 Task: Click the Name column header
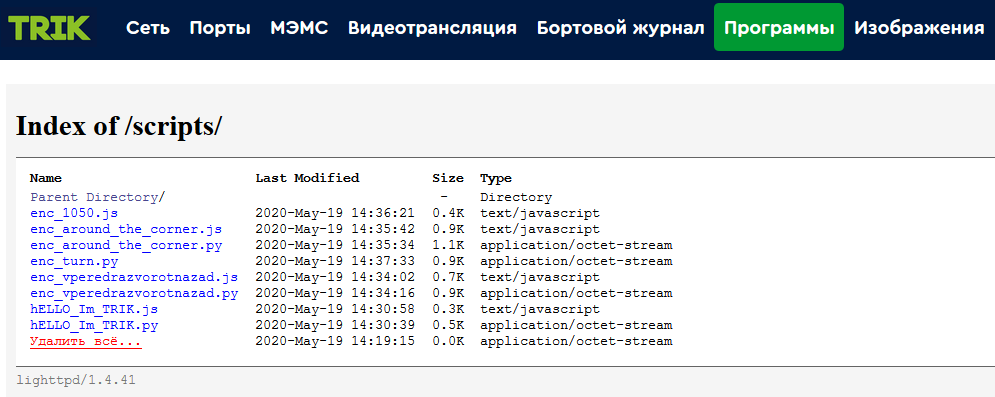(x=46, y=178)
